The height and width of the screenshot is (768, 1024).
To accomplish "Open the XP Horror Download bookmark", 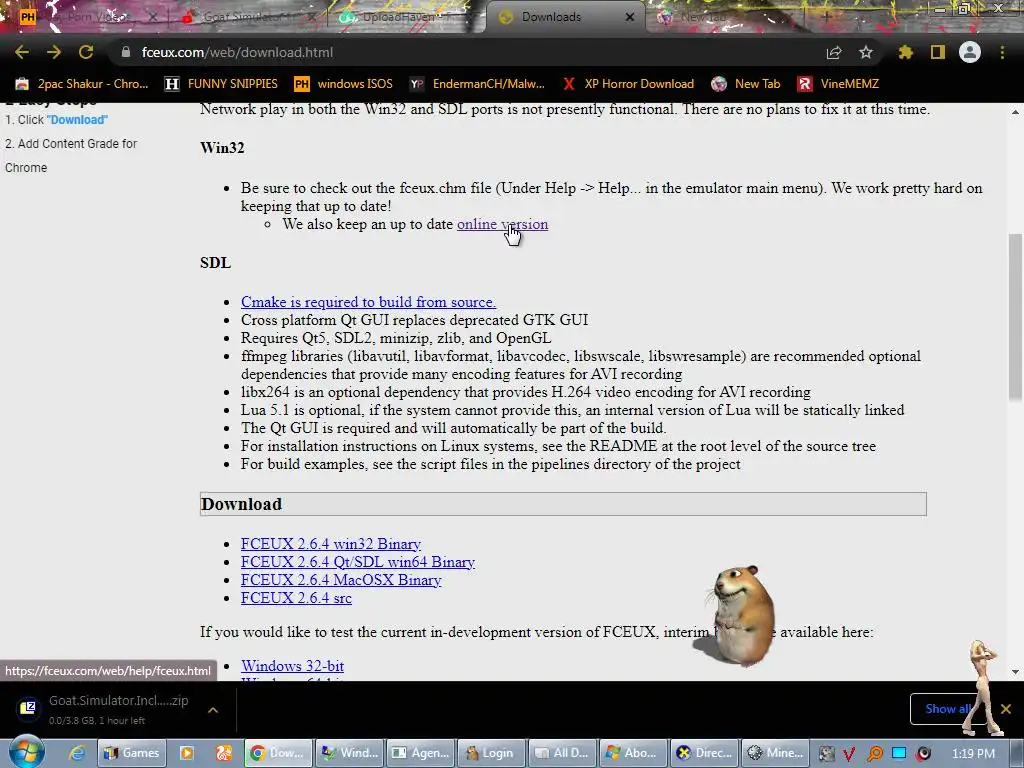I will pos(628,84).
